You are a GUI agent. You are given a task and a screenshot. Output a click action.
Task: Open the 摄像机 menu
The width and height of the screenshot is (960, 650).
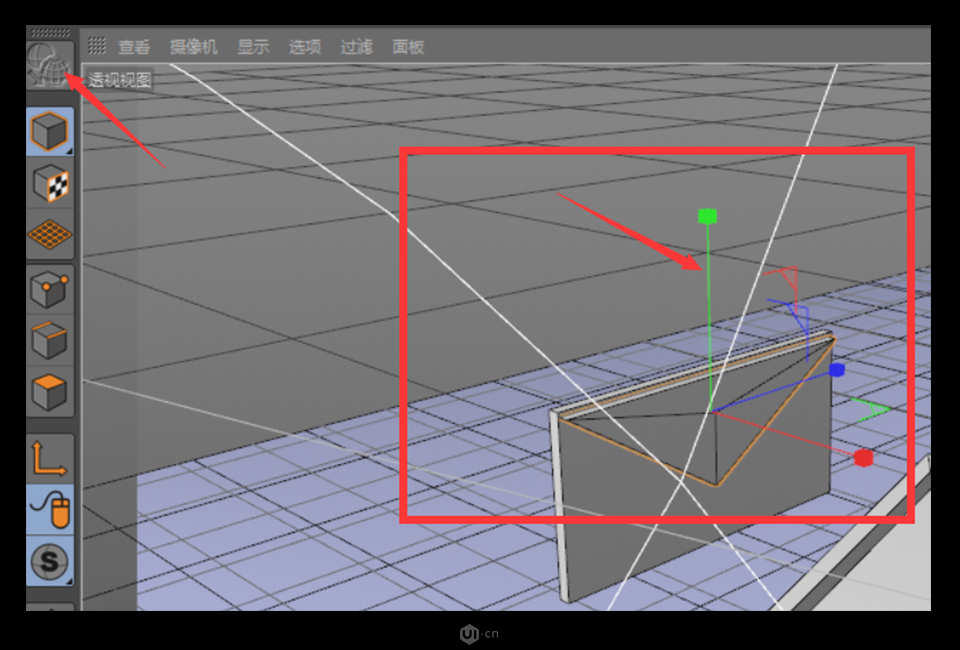click(x=193, y=45)
